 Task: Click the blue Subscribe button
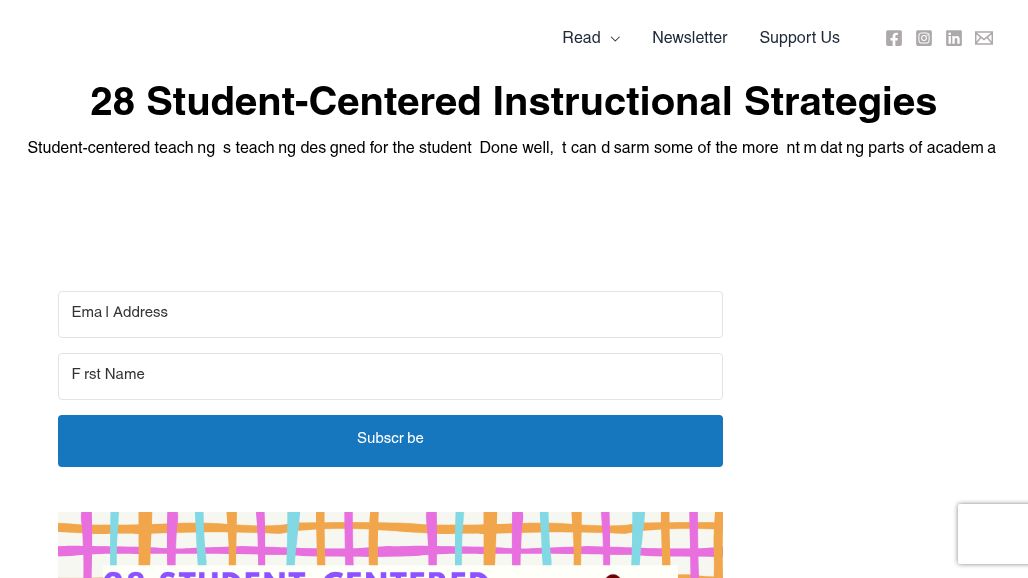click(390, 441)
